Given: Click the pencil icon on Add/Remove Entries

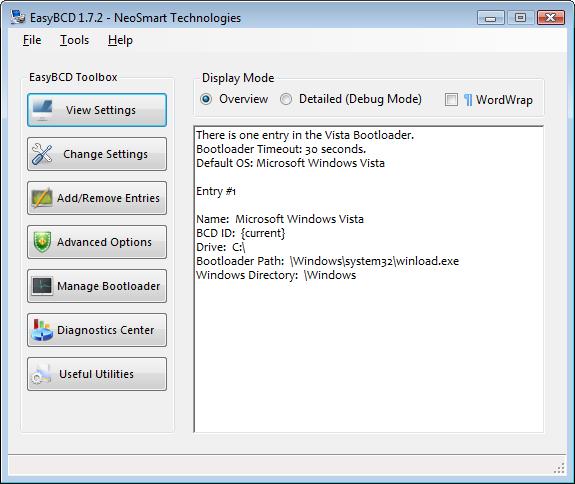Looking at the screenshot, I should [x=42, y=198].
